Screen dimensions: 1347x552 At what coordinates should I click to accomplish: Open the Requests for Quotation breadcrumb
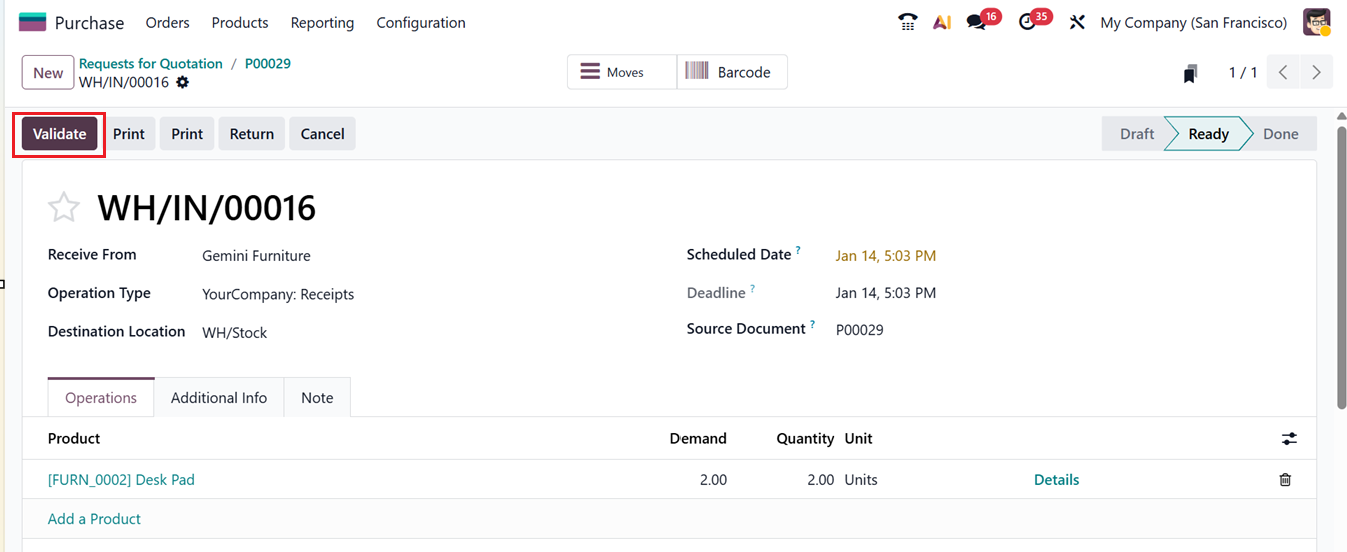point(151,63)
